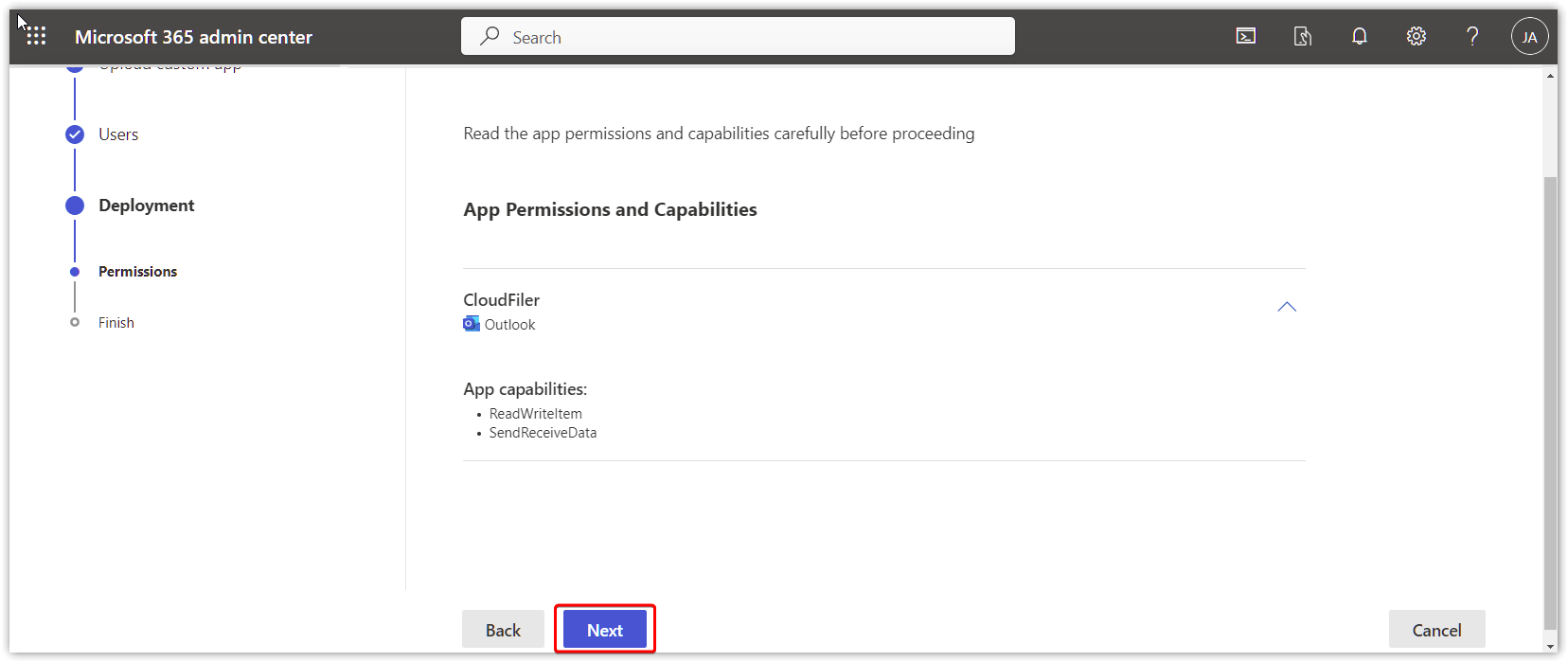Click the Users step checkmark icon
Image resolution: width=1568 pixels, height=662 pixels.
tap(75, 134)
